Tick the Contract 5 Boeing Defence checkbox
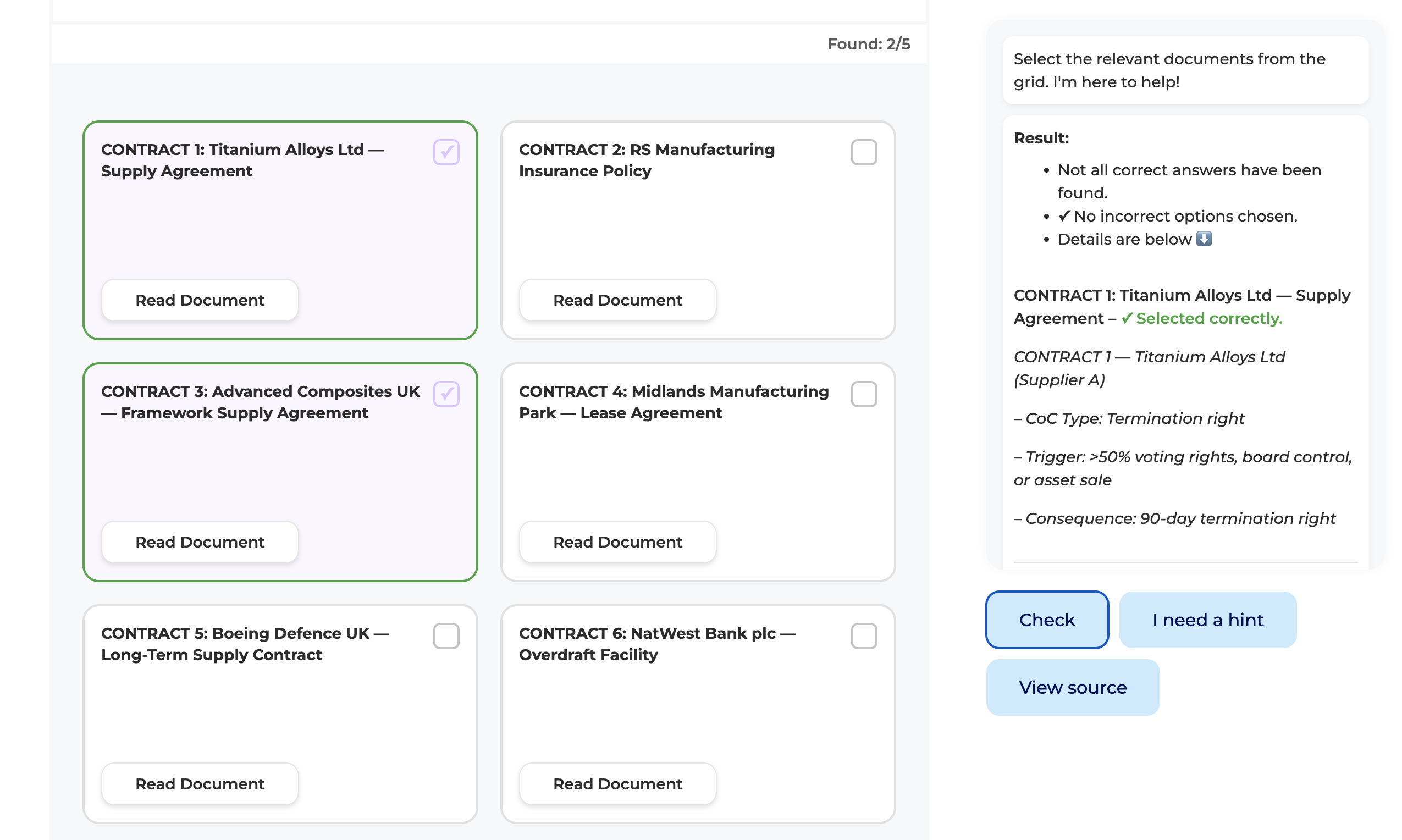 [x=446, y=635]
